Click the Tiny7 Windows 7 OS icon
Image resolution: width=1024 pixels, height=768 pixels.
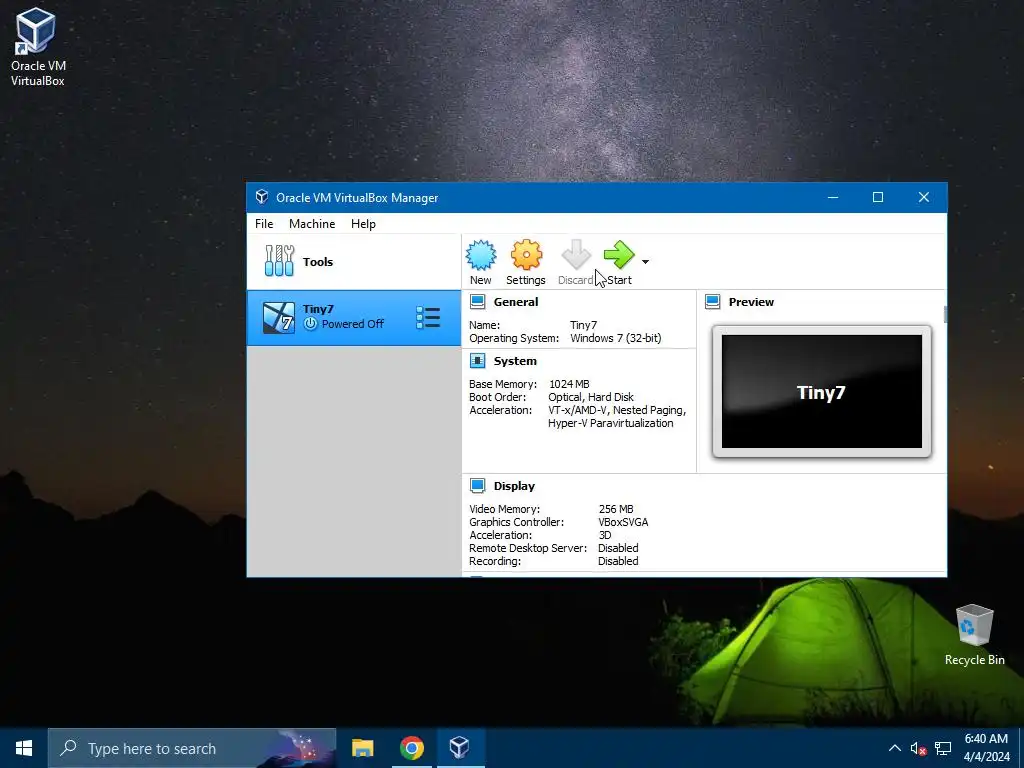click(x=279, y=318)
